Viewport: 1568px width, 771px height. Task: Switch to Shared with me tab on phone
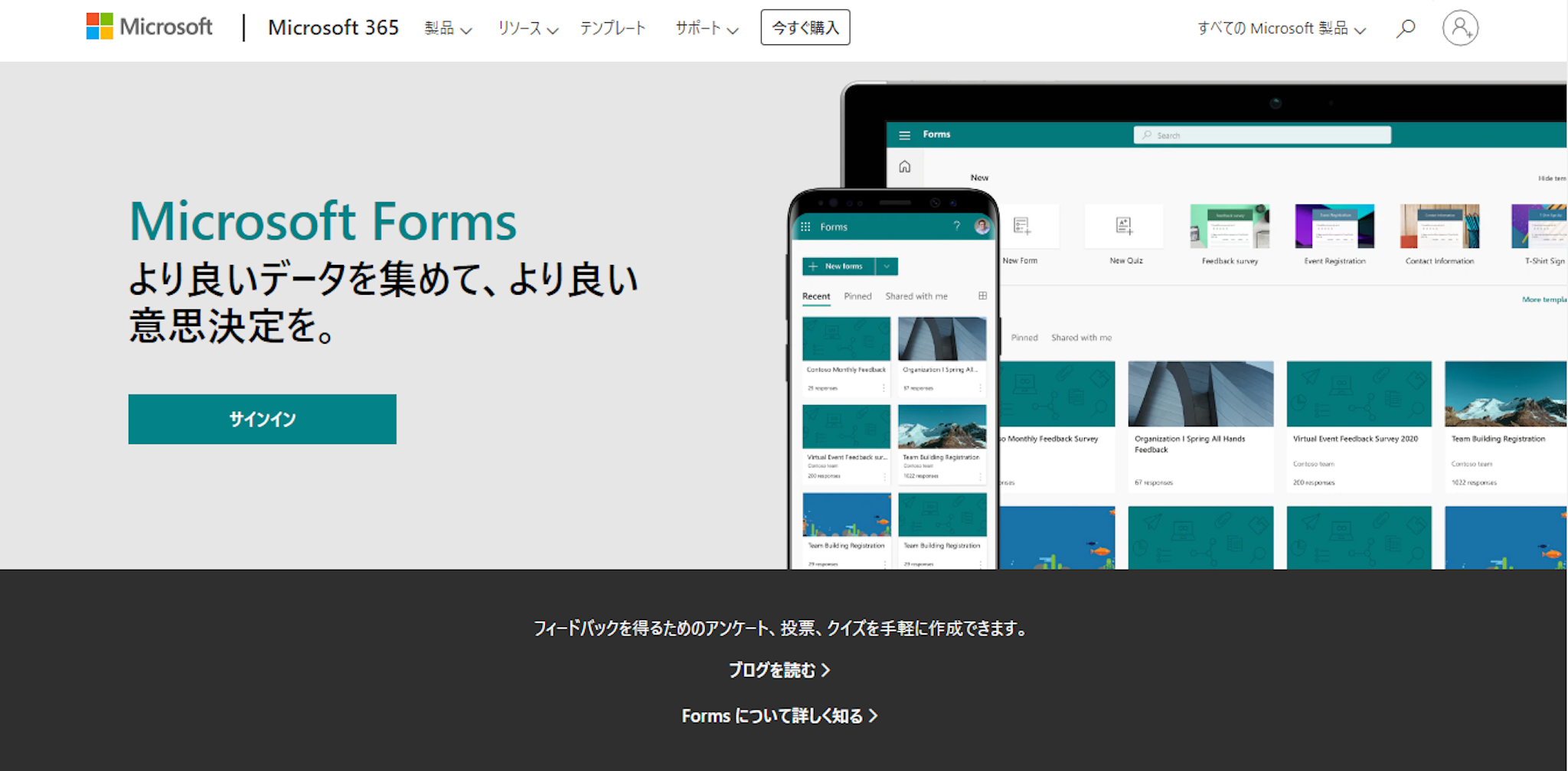click(916, 296)
